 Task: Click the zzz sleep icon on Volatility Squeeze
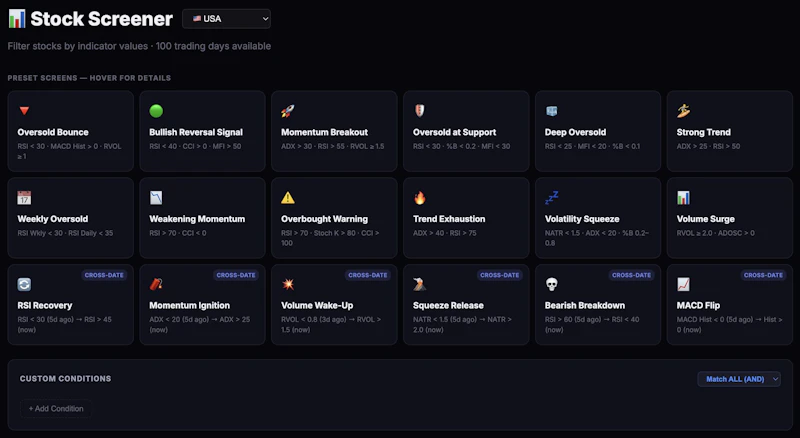click(x=552, y=198)
